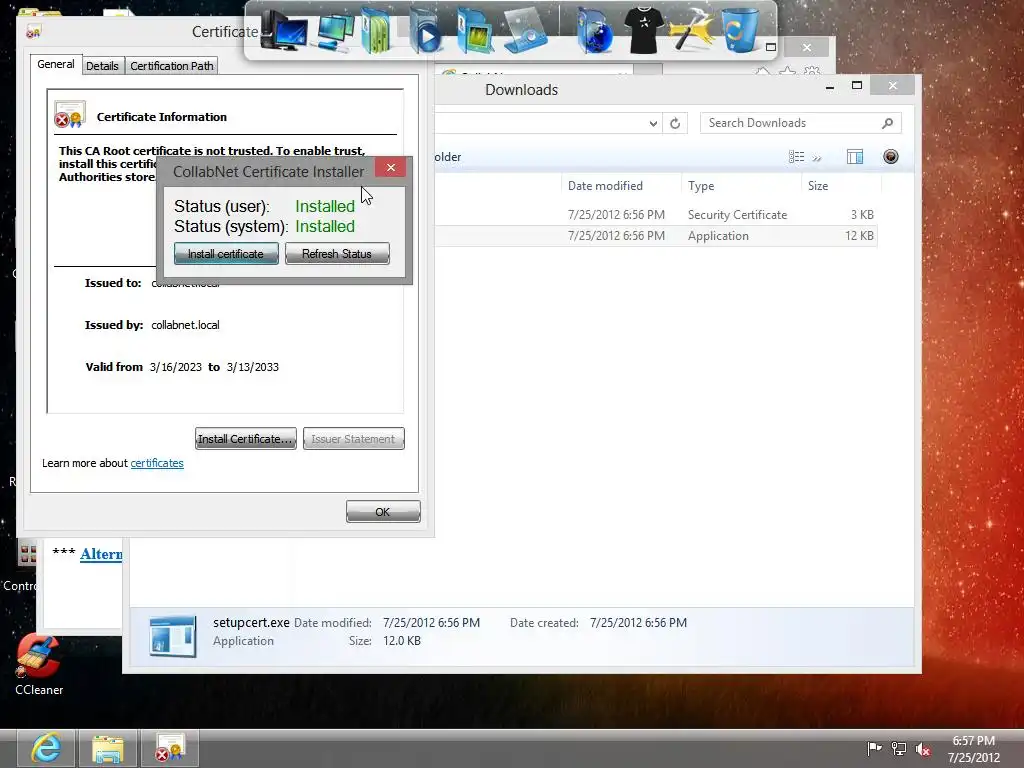Open the pictures folder dock icon
Image resolution: width=1024 pixels, height=768 pixels.
(474, 31)
